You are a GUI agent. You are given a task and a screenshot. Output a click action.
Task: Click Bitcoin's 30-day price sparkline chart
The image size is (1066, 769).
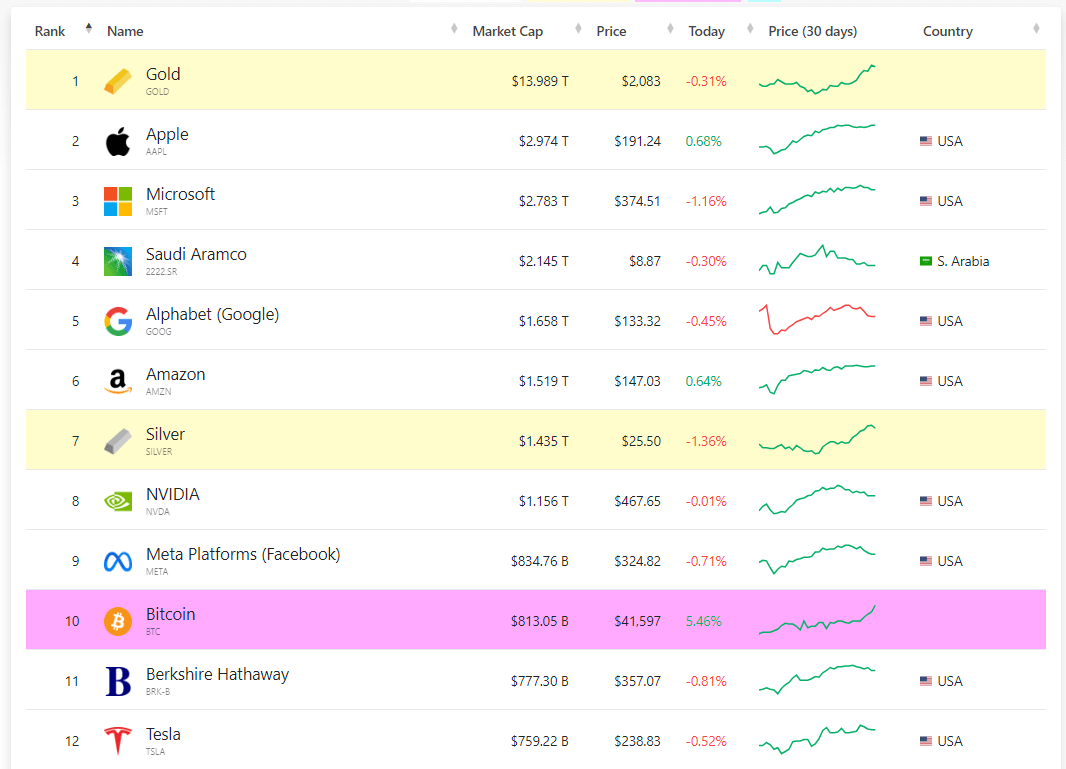click(816, 620)
